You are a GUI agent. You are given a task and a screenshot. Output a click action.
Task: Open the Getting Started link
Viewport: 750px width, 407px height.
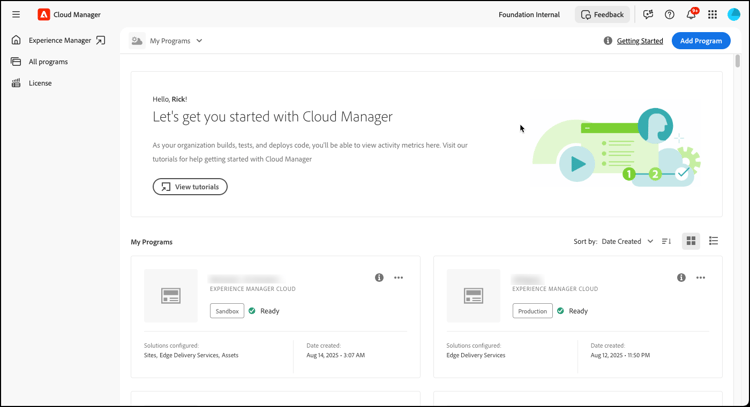[640, 41]
